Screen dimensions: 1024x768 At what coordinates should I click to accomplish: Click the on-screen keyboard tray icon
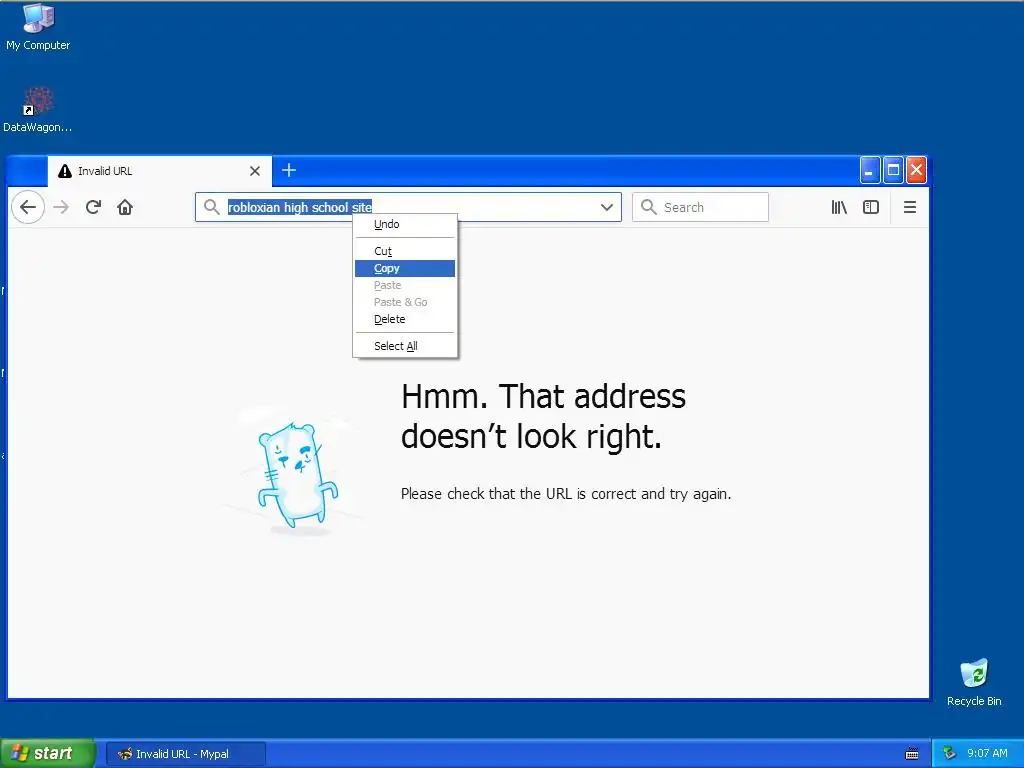(x=912, y=754)
